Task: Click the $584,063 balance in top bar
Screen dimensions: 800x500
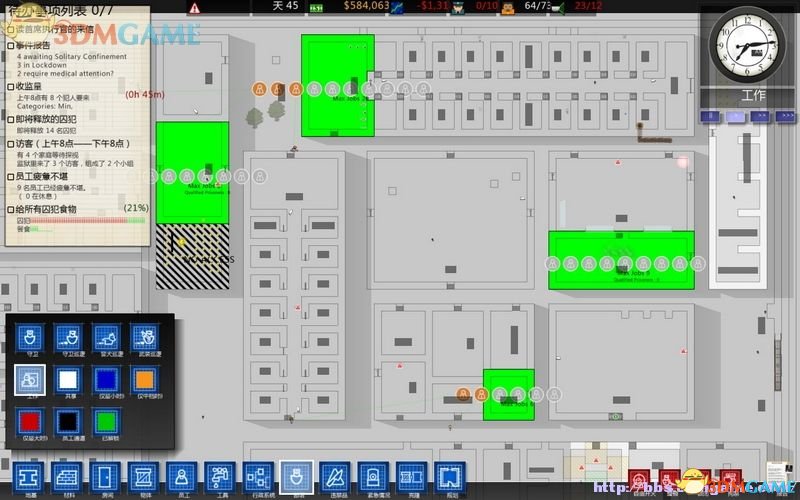Action: pos(366,6)
